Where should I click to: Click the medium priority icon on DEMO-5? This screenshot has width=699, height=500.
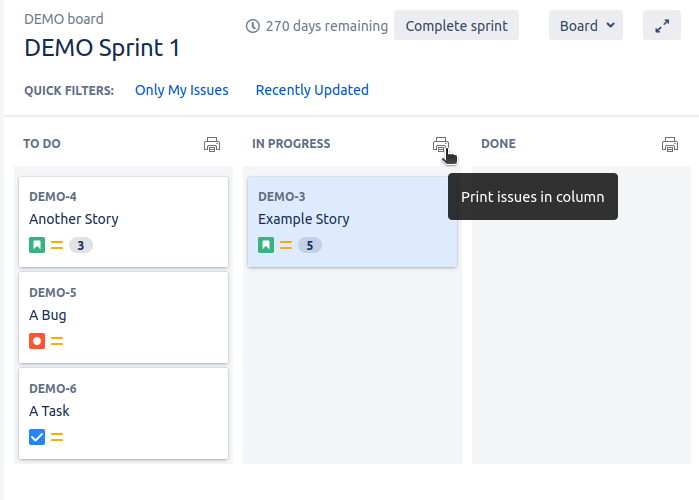tap(57, 341)
